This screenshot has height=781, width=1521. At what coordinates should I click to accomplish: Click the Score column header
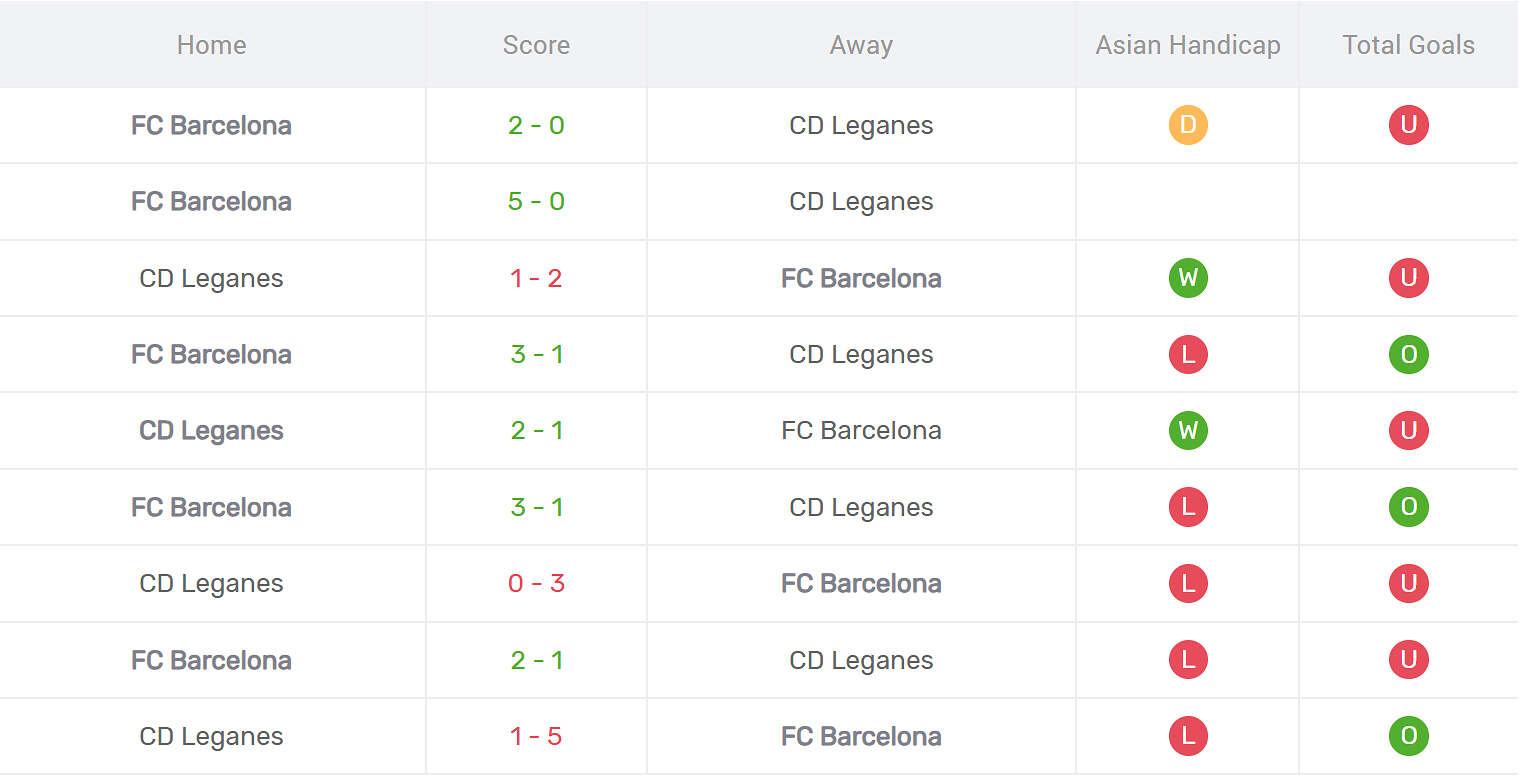coord(536,45)
